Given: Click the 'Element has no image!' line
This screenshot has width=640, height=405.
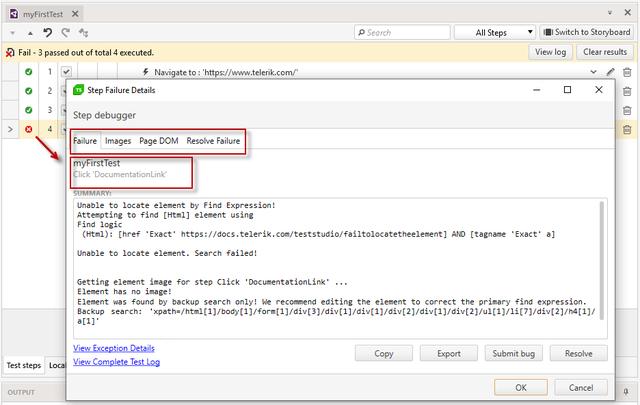Looking at the screenshot, I should 124,292.
